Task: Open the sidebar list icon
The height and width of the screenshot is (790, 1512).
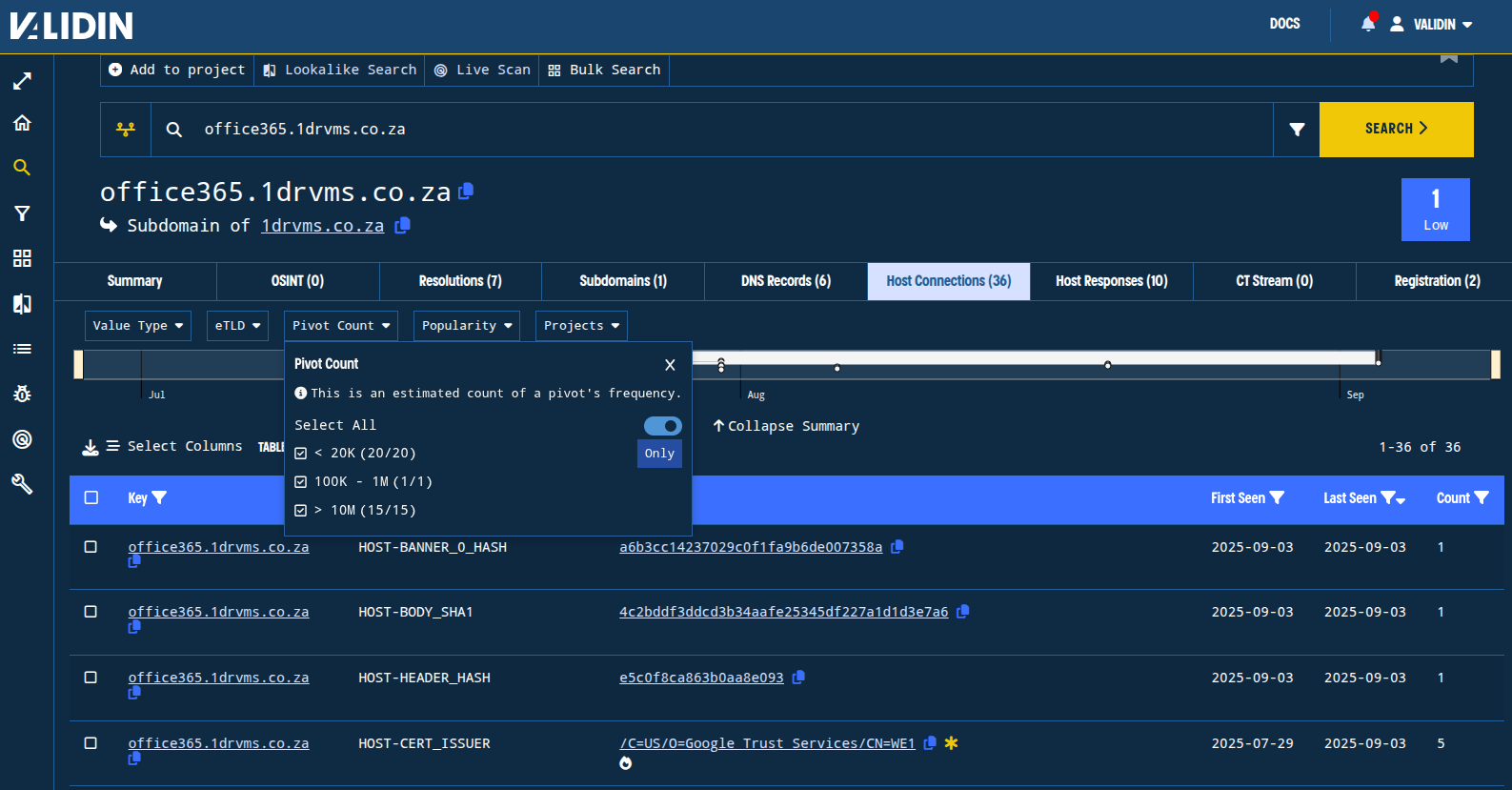Action: 22,349
